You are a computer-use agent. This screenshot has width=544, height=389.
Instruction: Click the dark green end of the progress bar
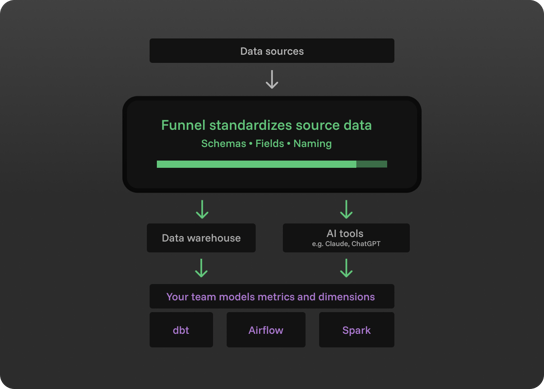click(x=372, y=164)
